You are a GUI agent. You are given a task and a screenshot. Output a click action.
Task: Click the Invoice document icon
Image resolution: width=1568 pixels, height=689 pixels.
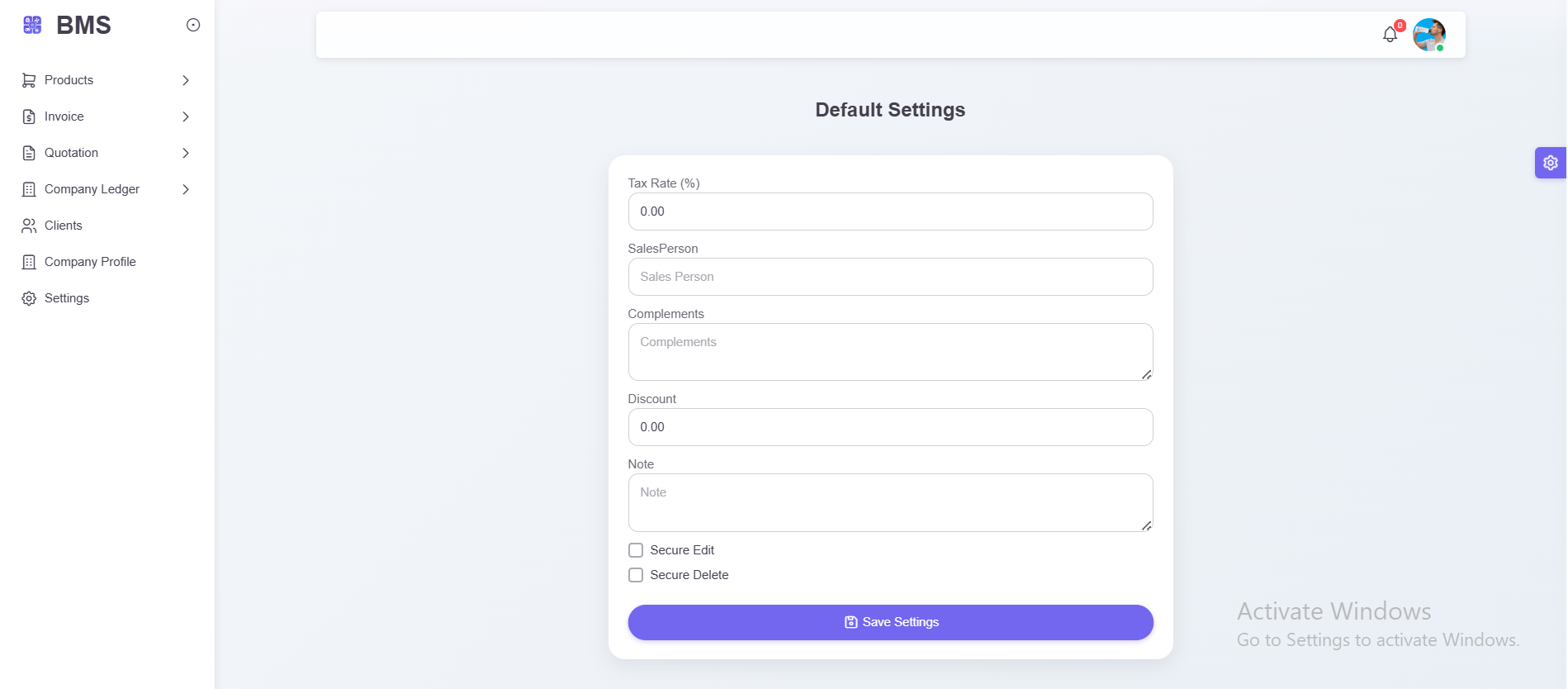pos(29,116)
